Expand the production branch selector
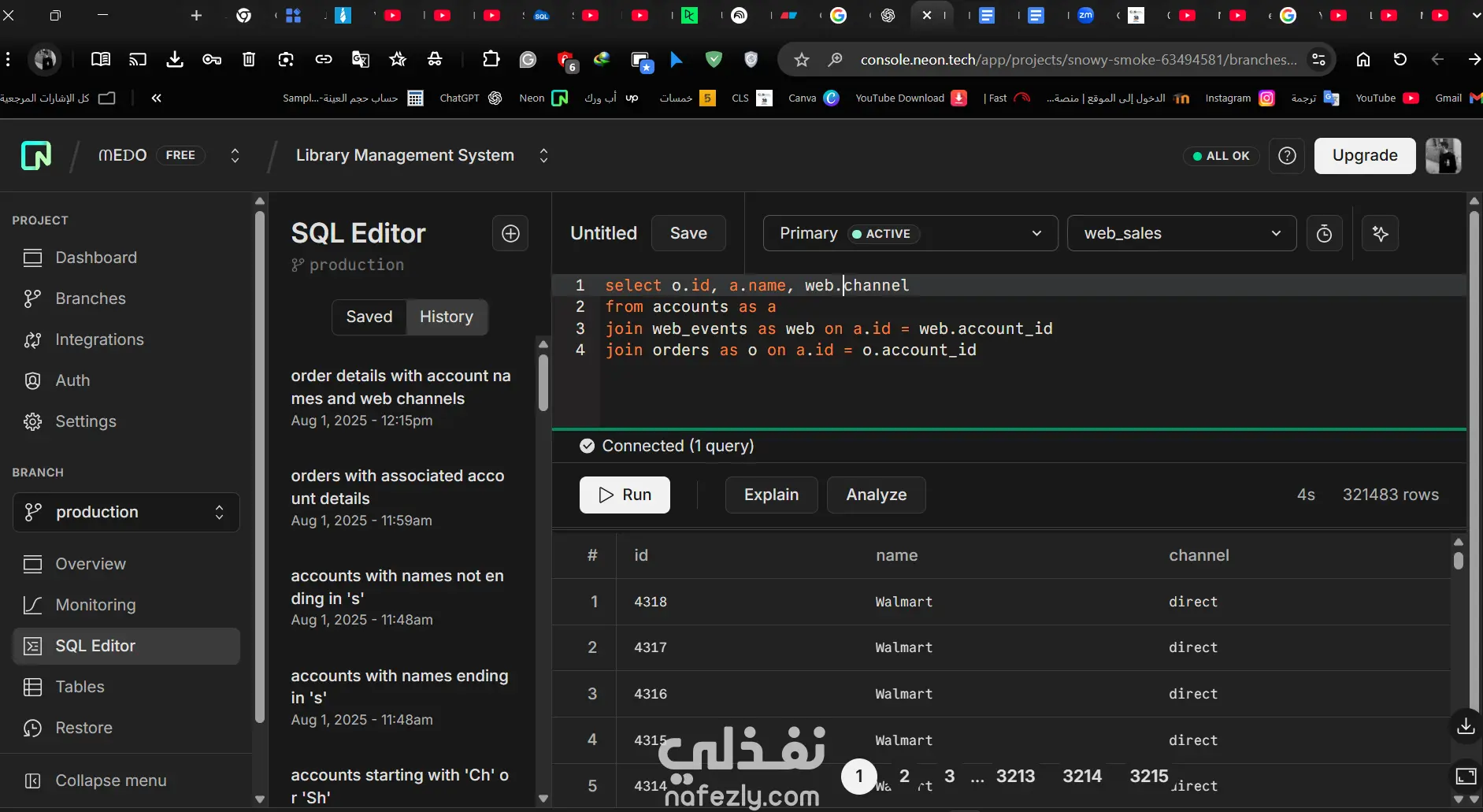This screenshot has height=812, width=1483. point(126,512)
